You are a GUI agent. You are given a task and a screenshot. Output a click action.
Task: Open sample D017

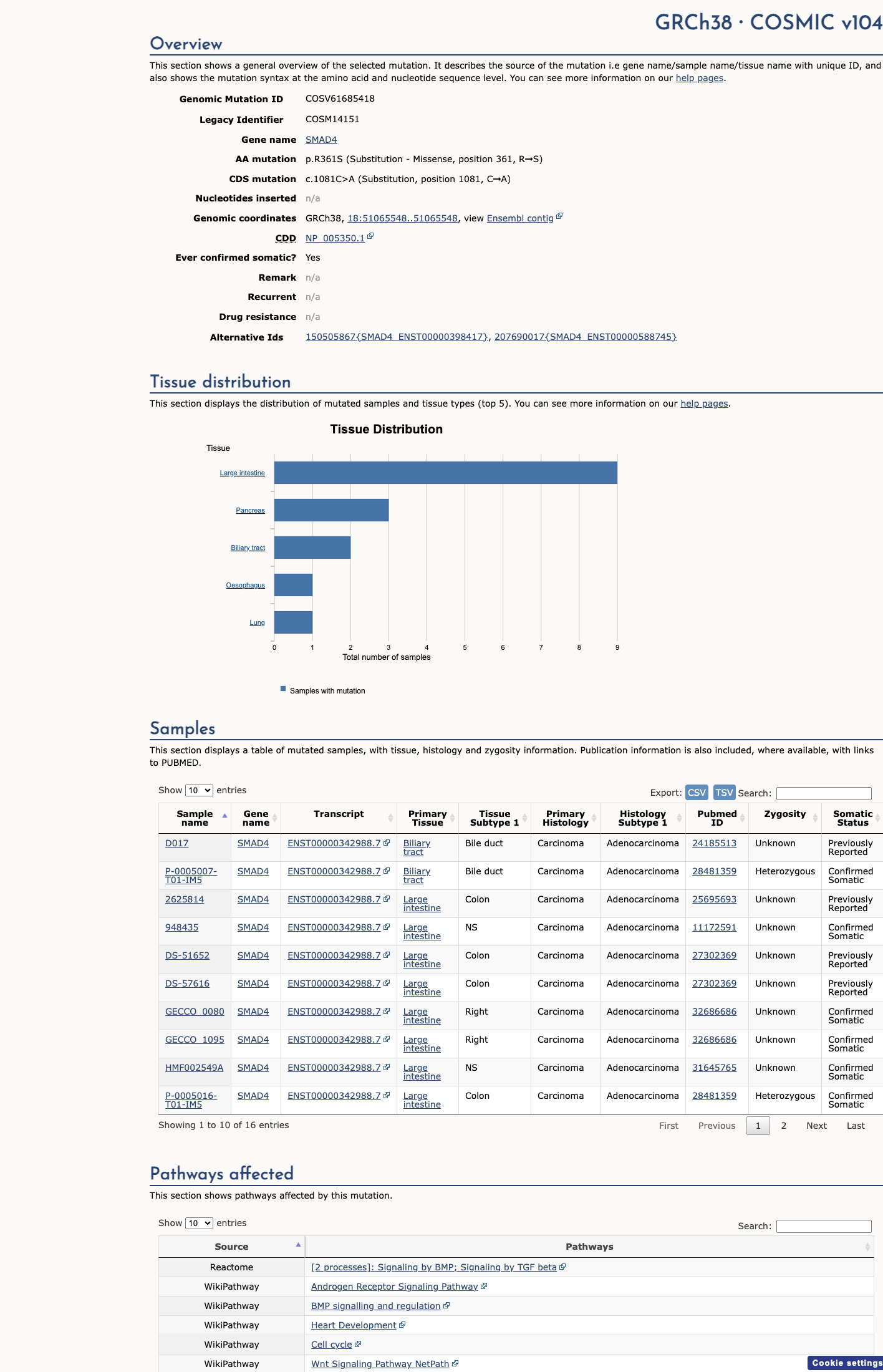tap(176, 843)
